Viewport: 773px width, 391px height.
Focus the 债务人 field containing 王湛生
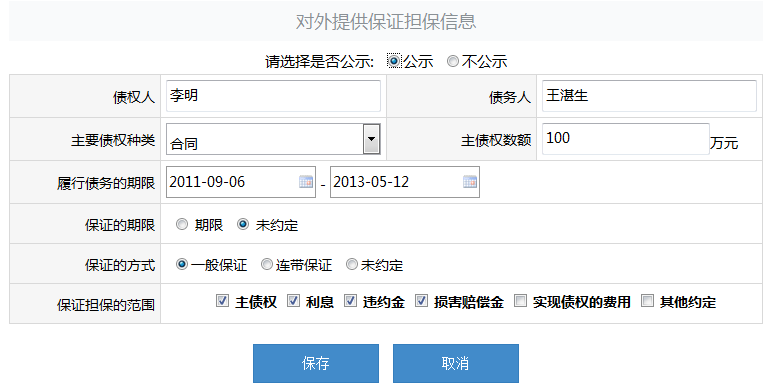(649, 96)
